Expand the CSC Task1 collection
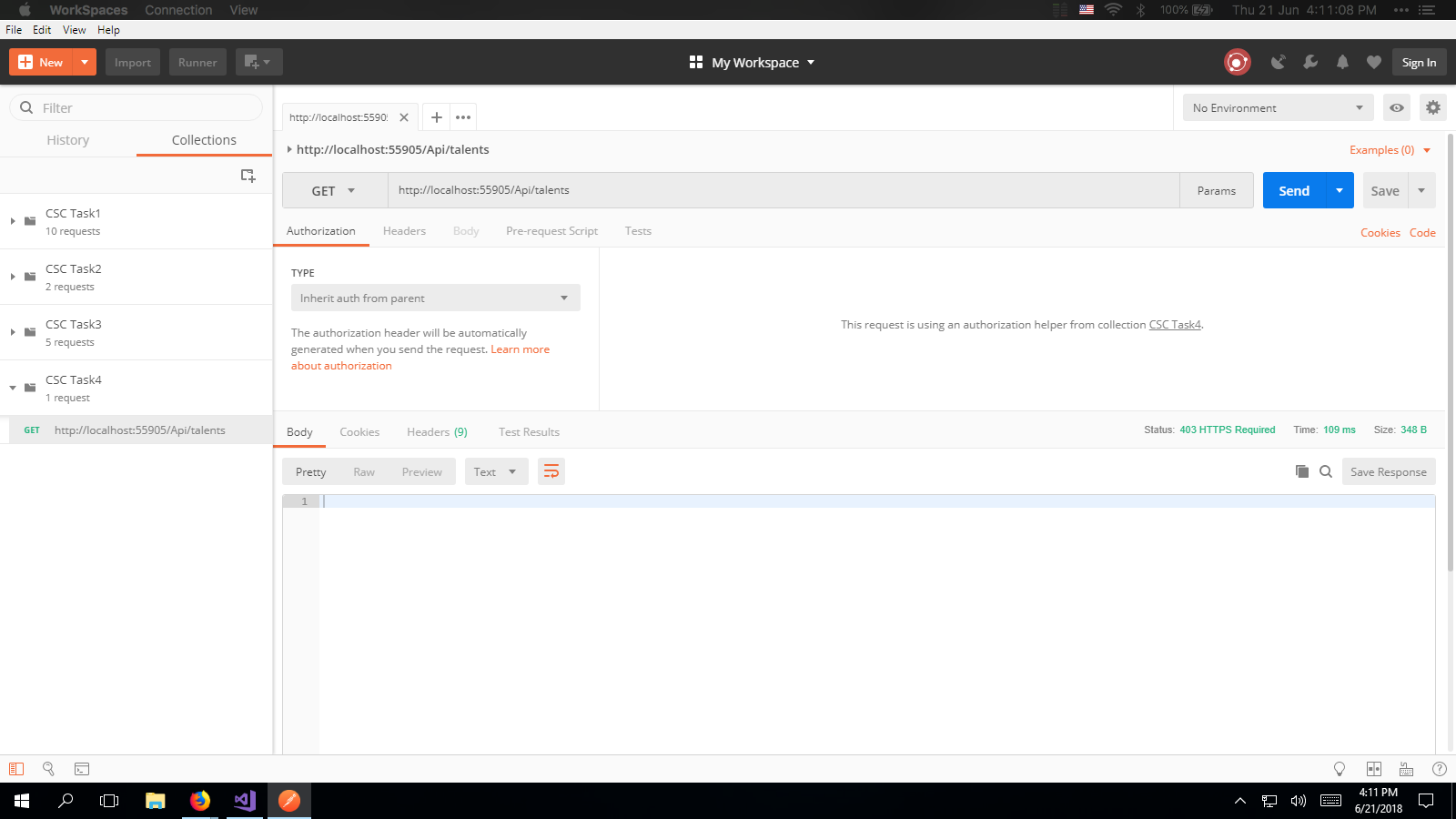 tap(13, 221)
